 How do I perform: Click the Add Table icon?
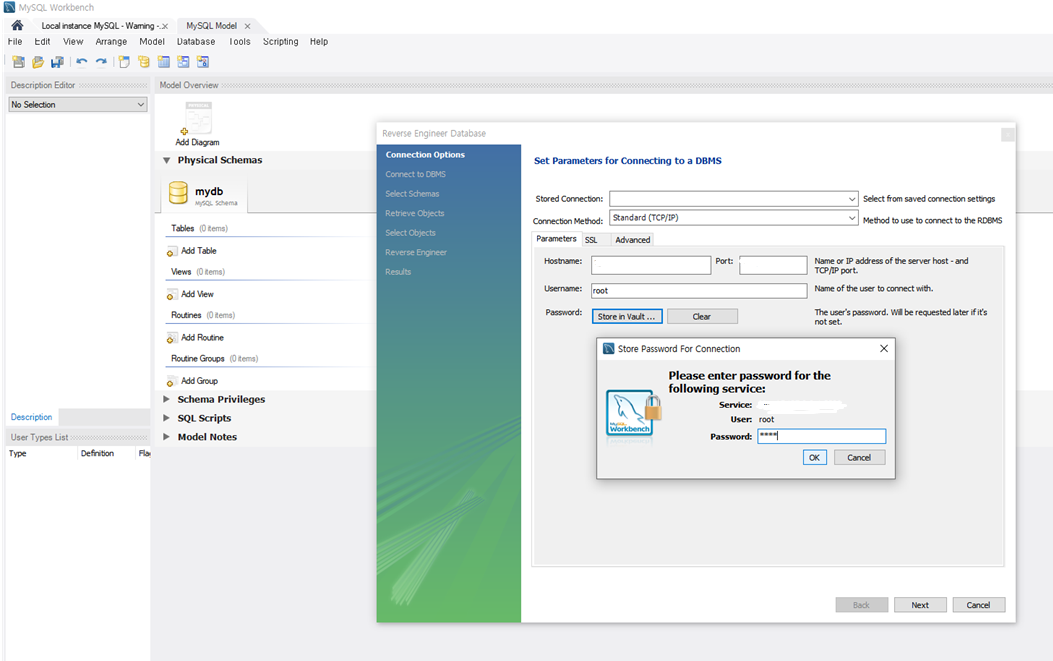click(x=171, y=252)
